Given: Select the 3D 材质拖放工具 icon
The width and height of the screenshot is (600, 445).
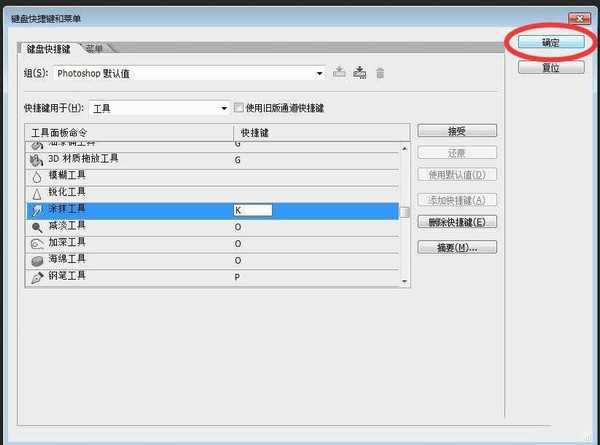Looking at the screenshot, I should (x=37, y=160).
